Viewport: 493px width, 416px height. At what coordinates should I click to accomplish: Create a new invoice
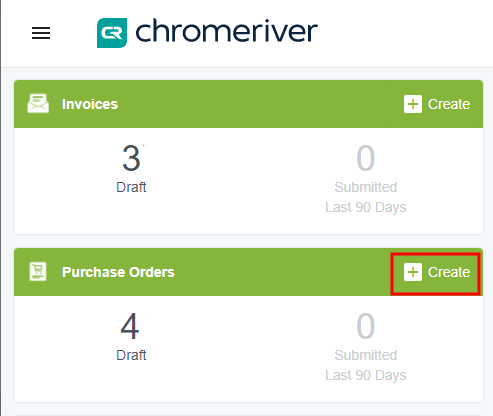pos(437,104)
